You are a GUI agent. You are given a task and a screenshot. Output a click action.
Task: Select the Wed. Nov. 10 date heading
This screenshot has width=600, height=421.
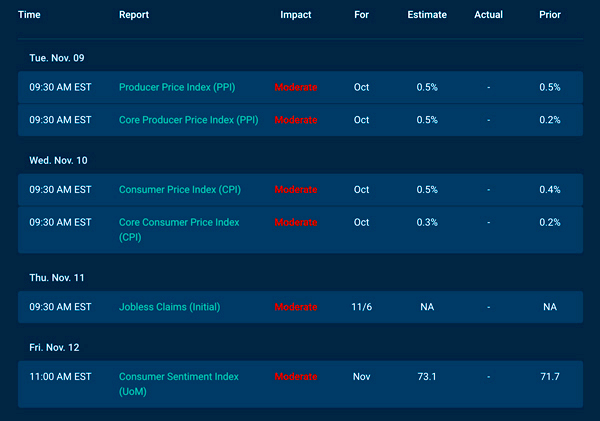57,159
